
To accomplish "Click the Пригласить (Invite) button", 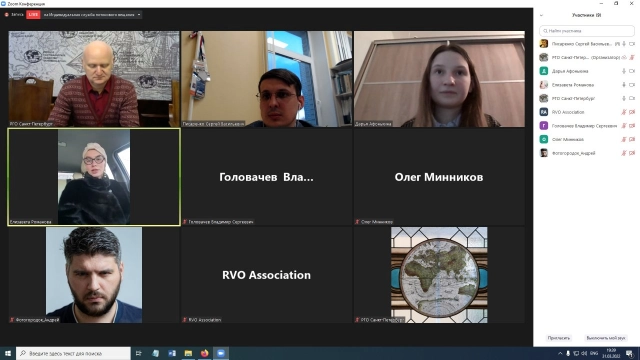I will [558, 338].
